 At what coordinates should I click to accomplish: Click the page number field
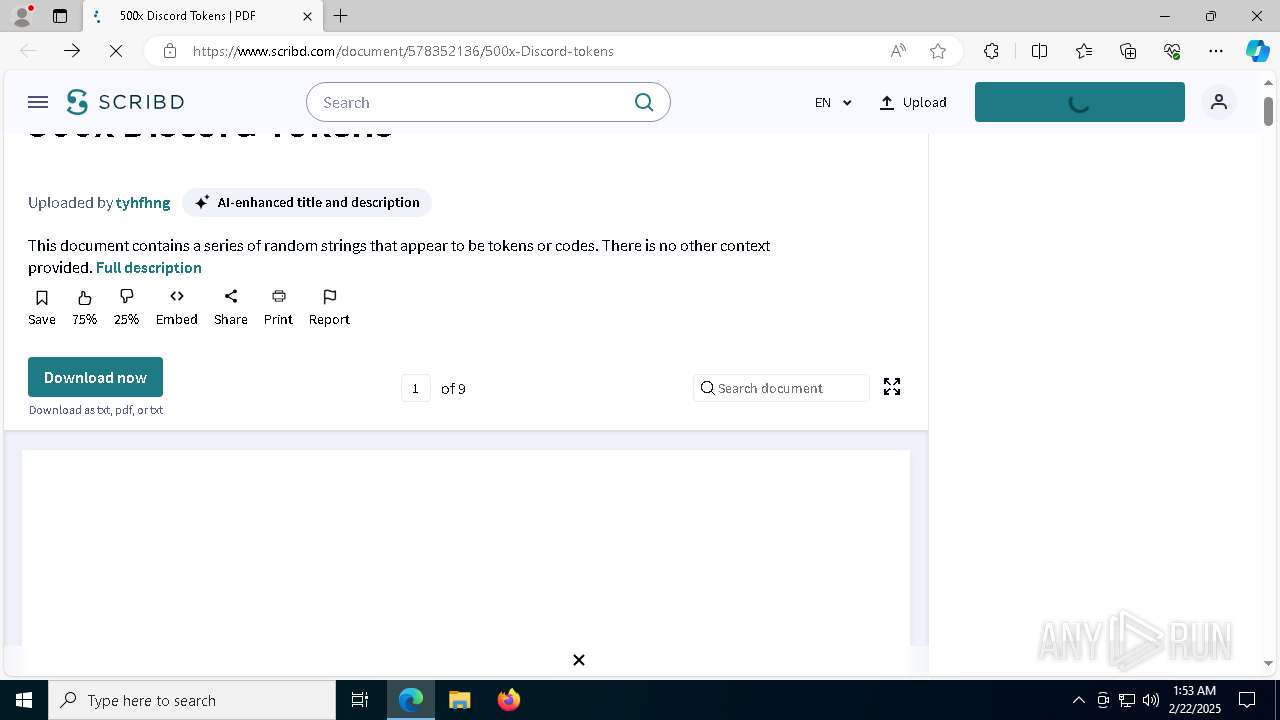416,388
